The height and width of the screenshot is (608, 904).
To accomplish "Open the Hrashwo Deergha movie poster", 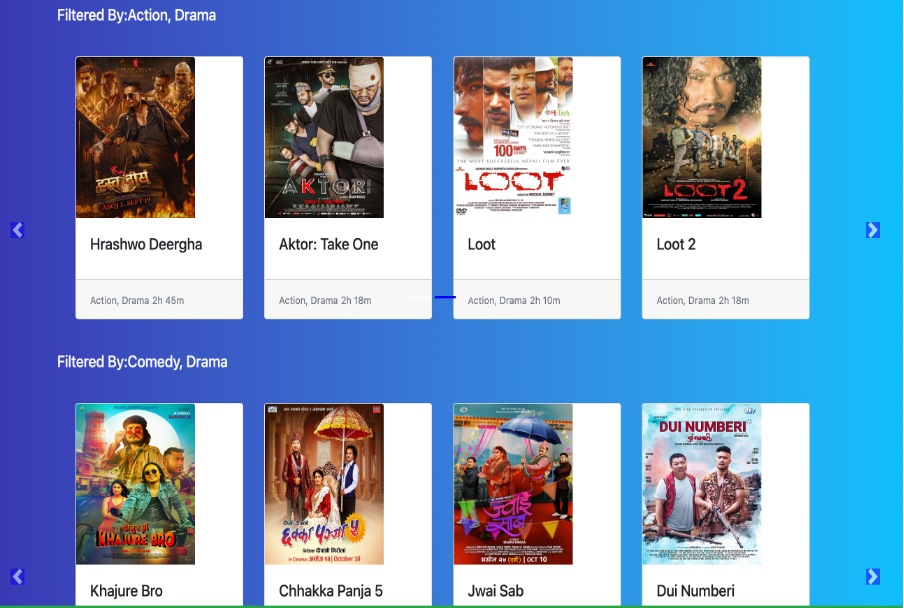I will (135, 137).
